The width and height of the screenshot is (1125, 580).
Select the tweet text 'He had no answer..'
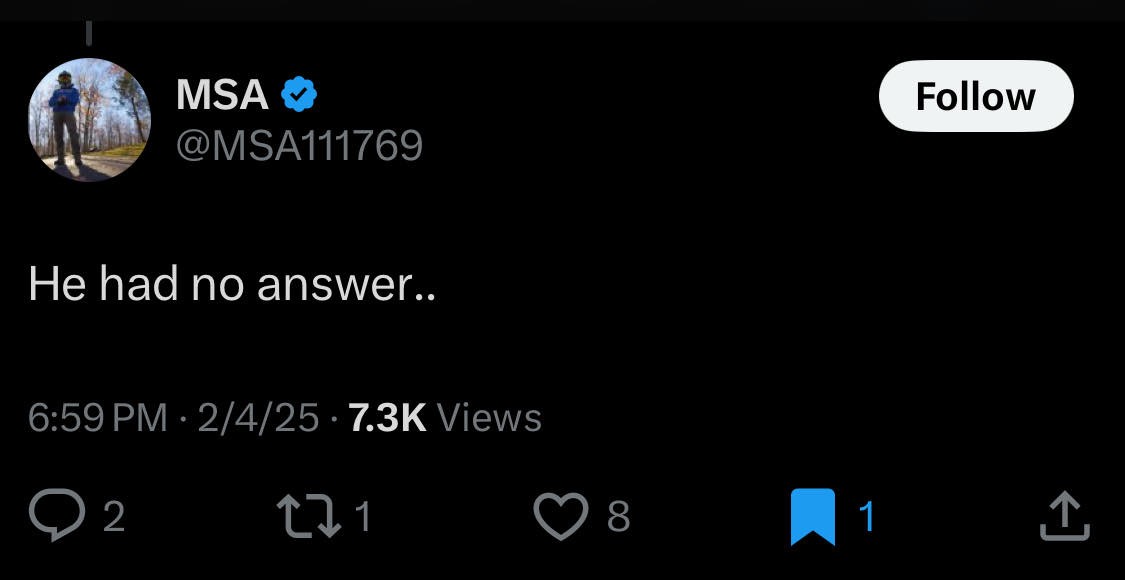(x=232, y=285)
